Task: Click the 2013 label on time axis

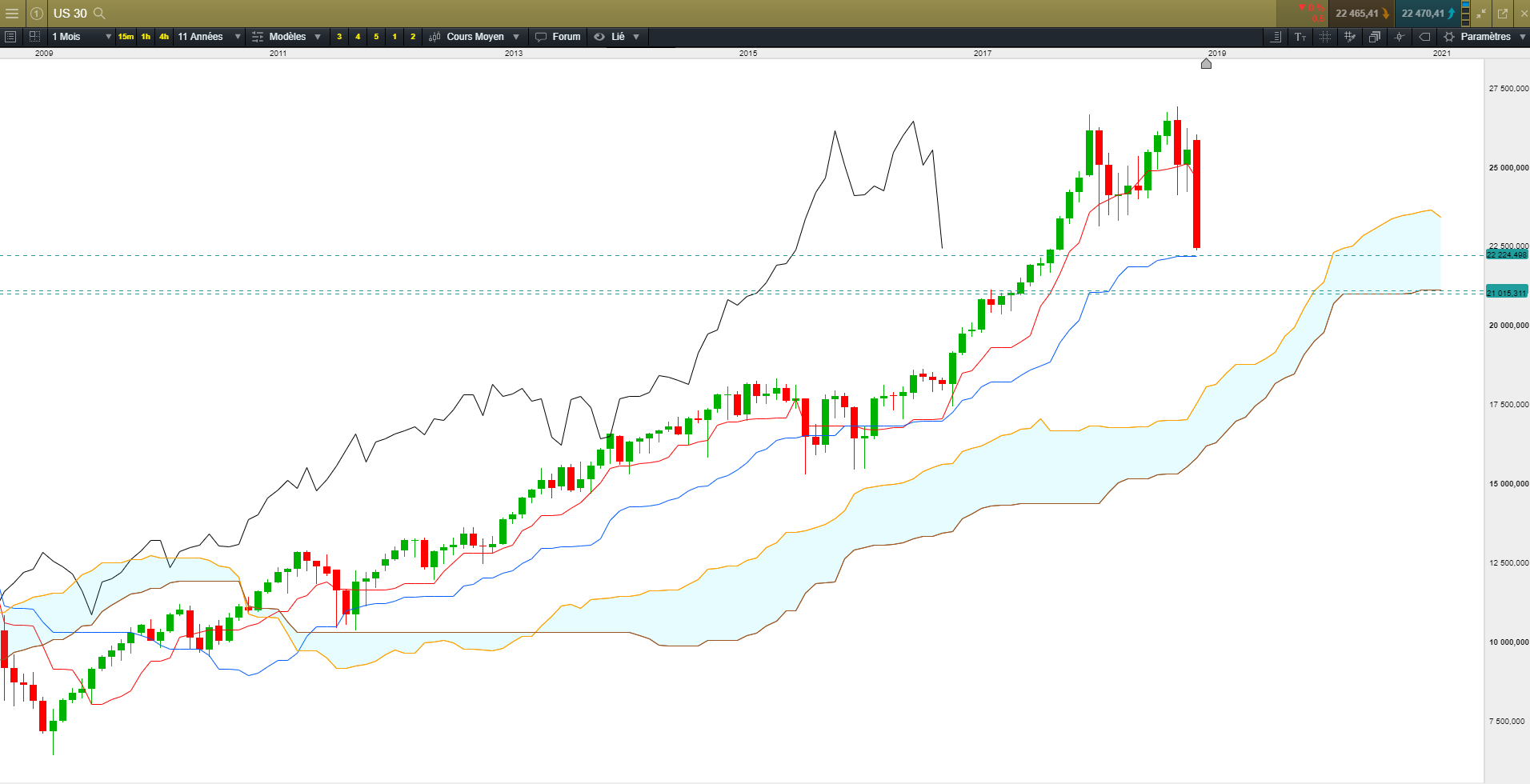Action: coord(514,54)
